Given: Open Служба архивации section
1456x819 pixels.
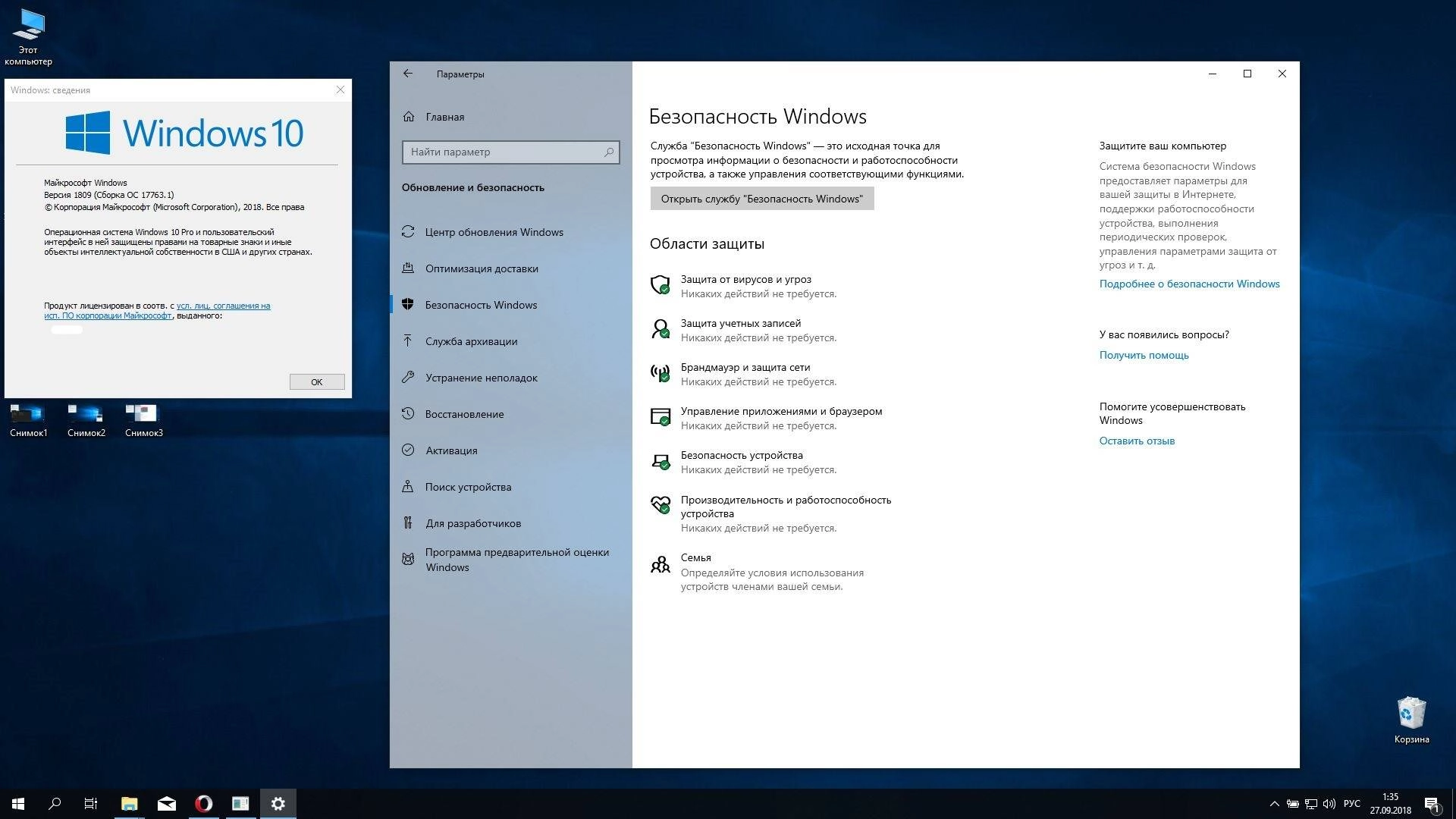Looking at the screenshot, I should pyautogui.click(x=510, y=341).
